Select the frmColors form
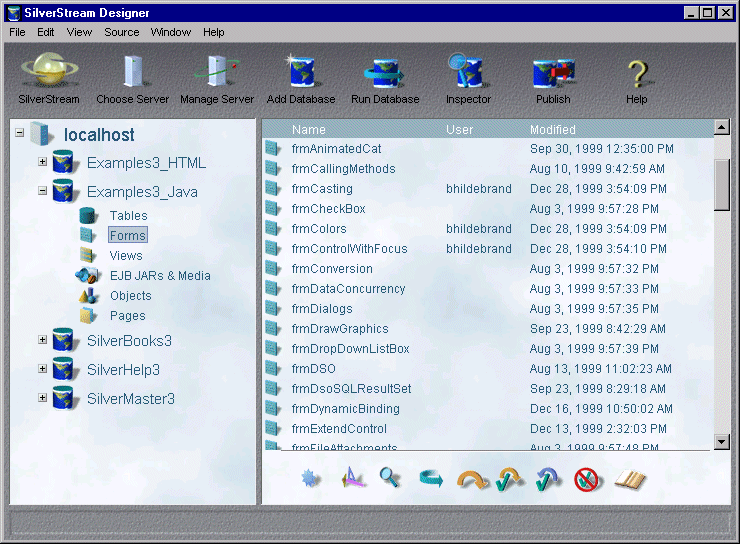Viewport: 740px width, 544px height. 319,229
